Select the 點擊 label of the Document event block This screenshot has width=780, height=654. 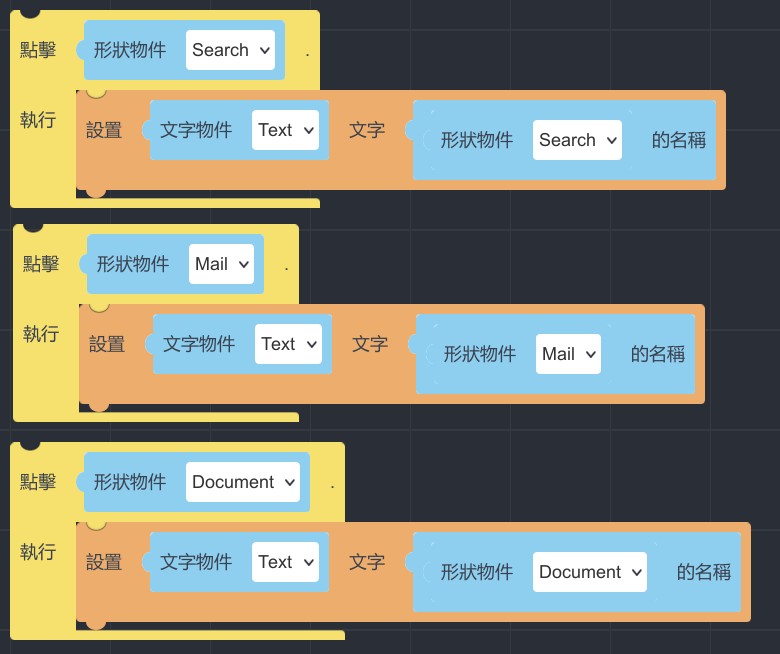(38, 482)
